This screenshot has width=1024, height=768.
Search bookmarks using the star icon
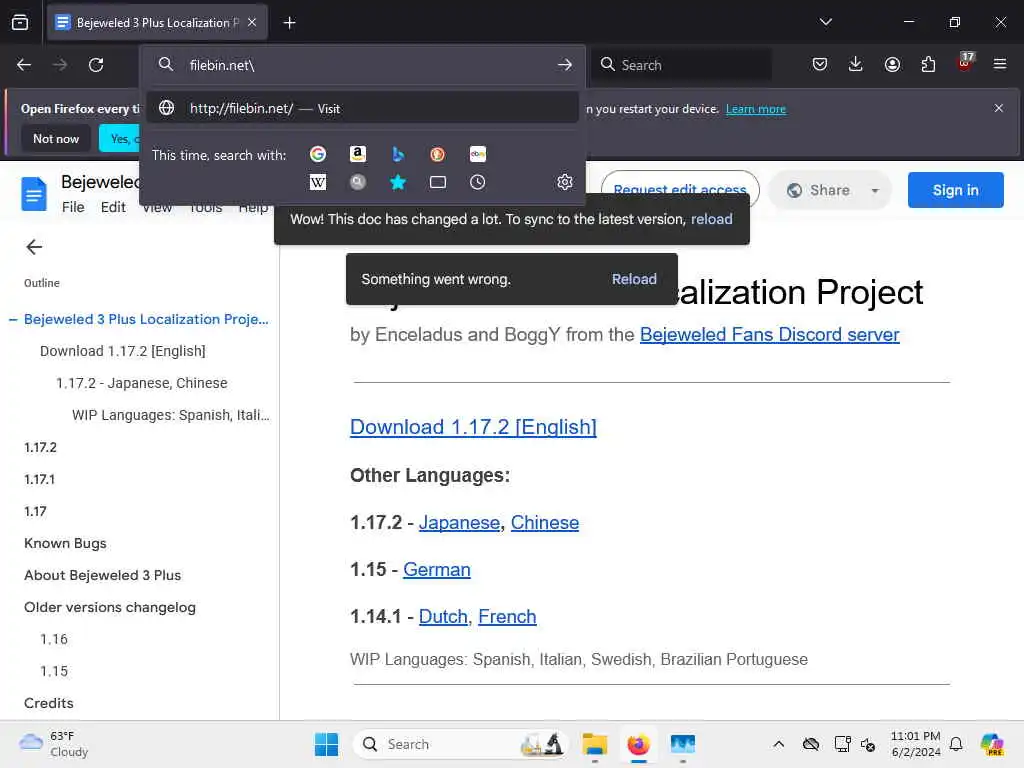(398, 182)
